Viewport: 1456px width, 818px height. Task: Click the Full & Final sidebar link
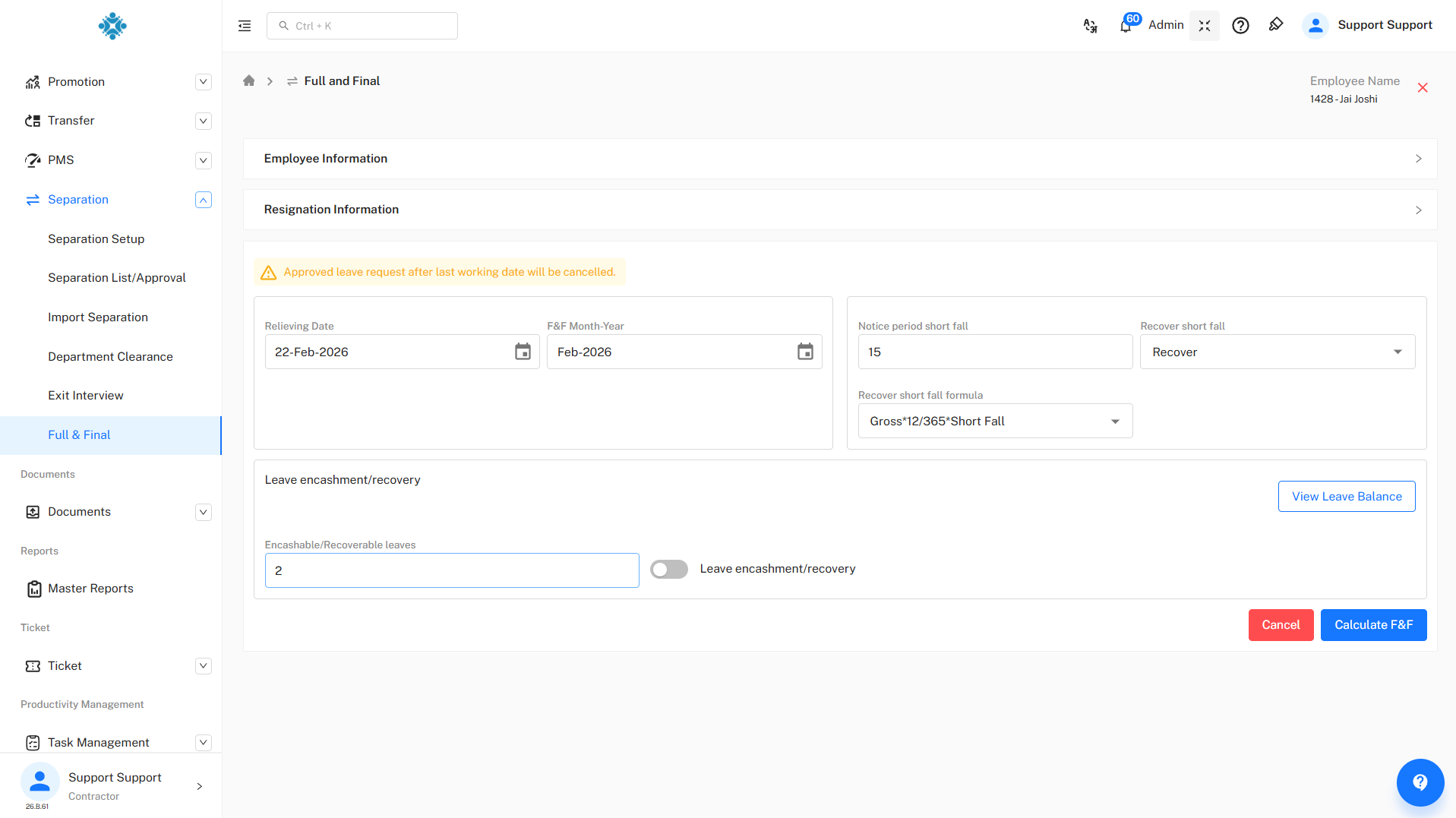[111, 435]
